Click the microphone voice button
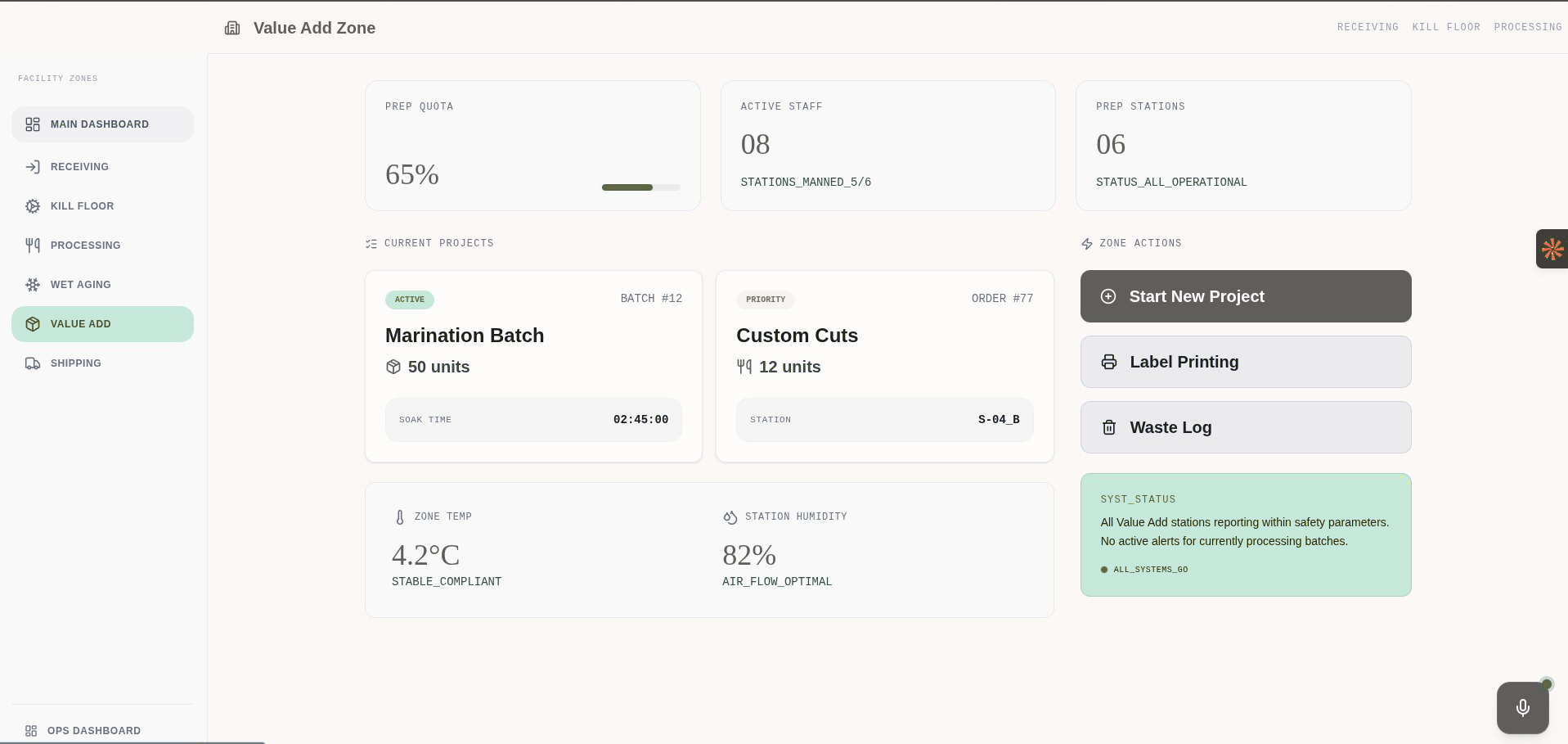The width and height of the screenshot is (1568, 744). click(1523, 708)
